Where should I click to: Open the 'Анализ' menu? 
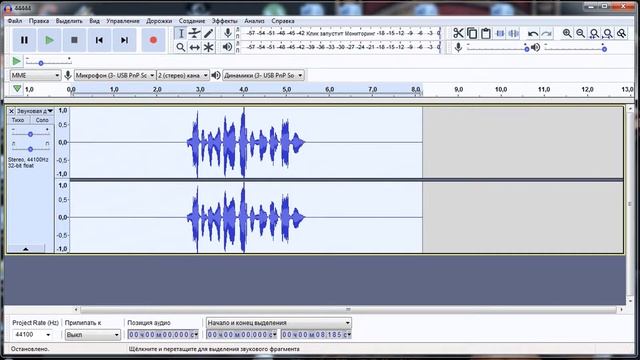click(x=254, y=21)
